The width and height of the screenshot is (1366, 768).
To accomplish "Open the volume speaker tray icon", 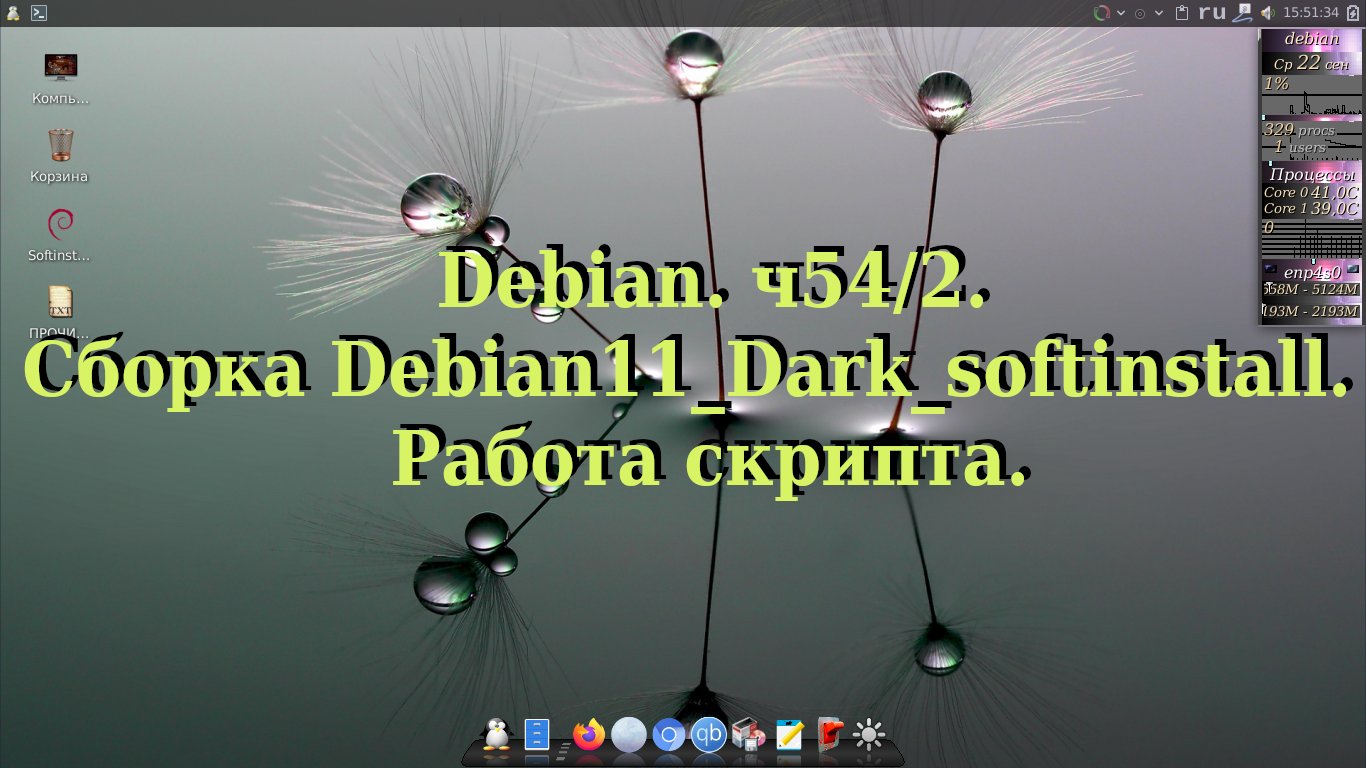I will (1267, 13).
